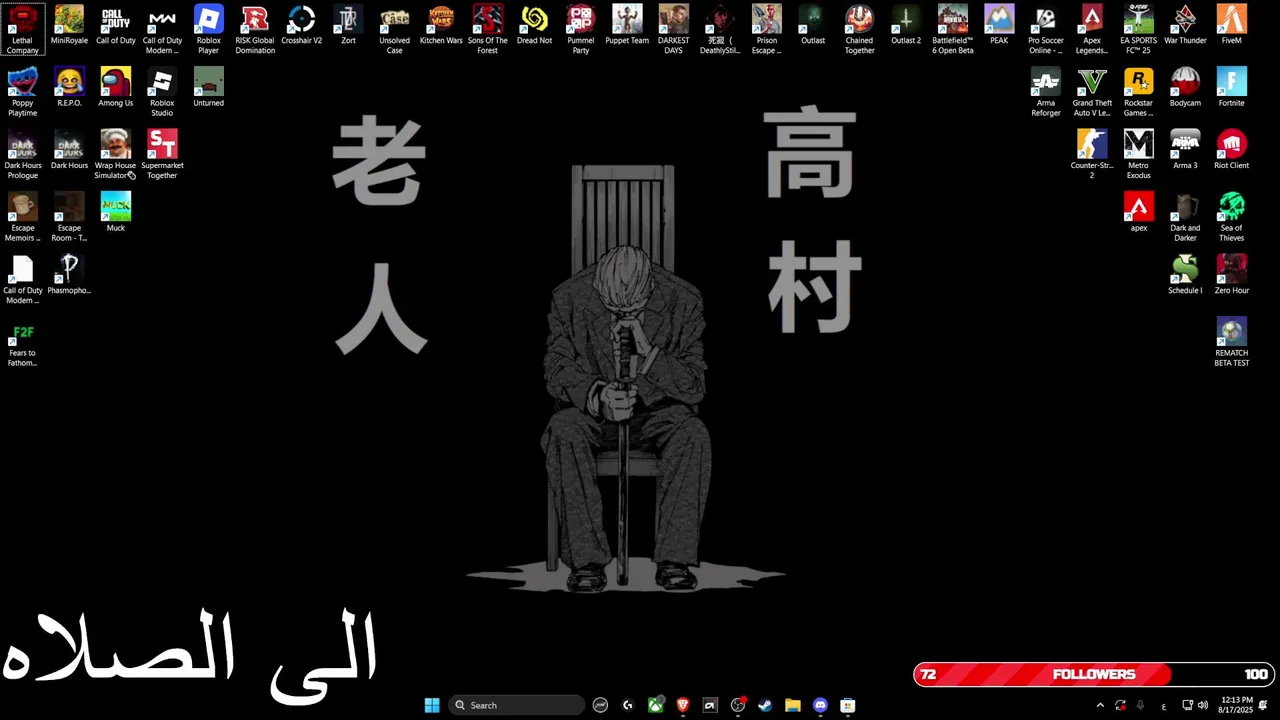1280x720 pixels.
Task: Click the Prison Escape icon
Action: tap(766, 30)
